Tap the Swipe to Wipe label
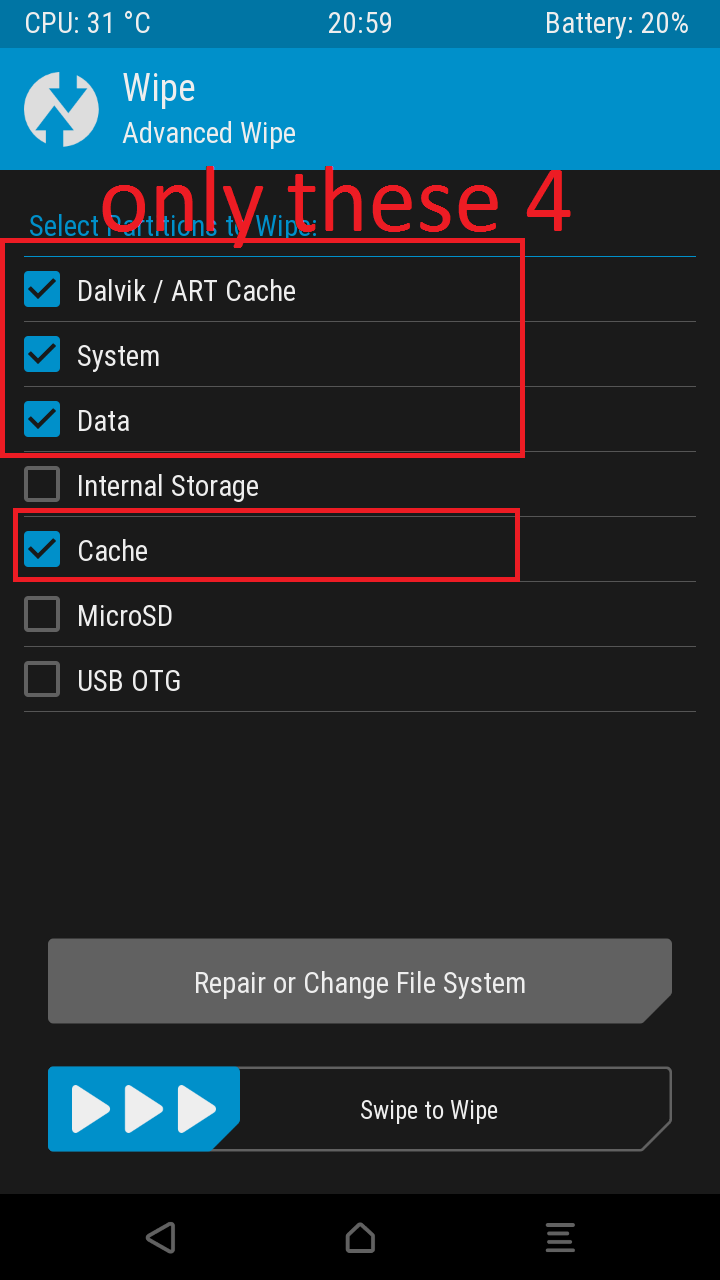 [x=429, y=1110]
